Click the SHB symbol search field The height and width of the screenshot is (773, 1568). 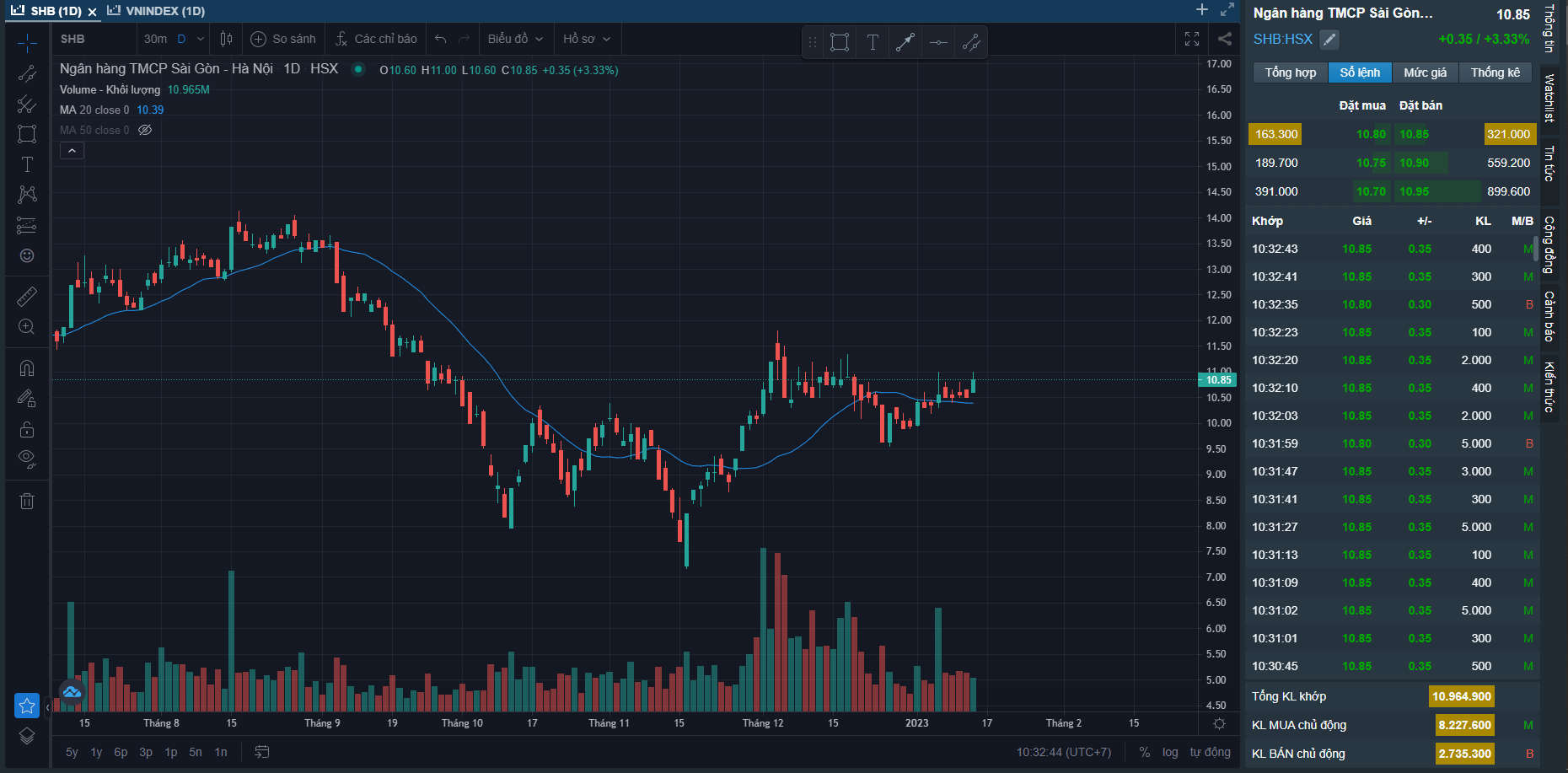click(x=93, y=39)
